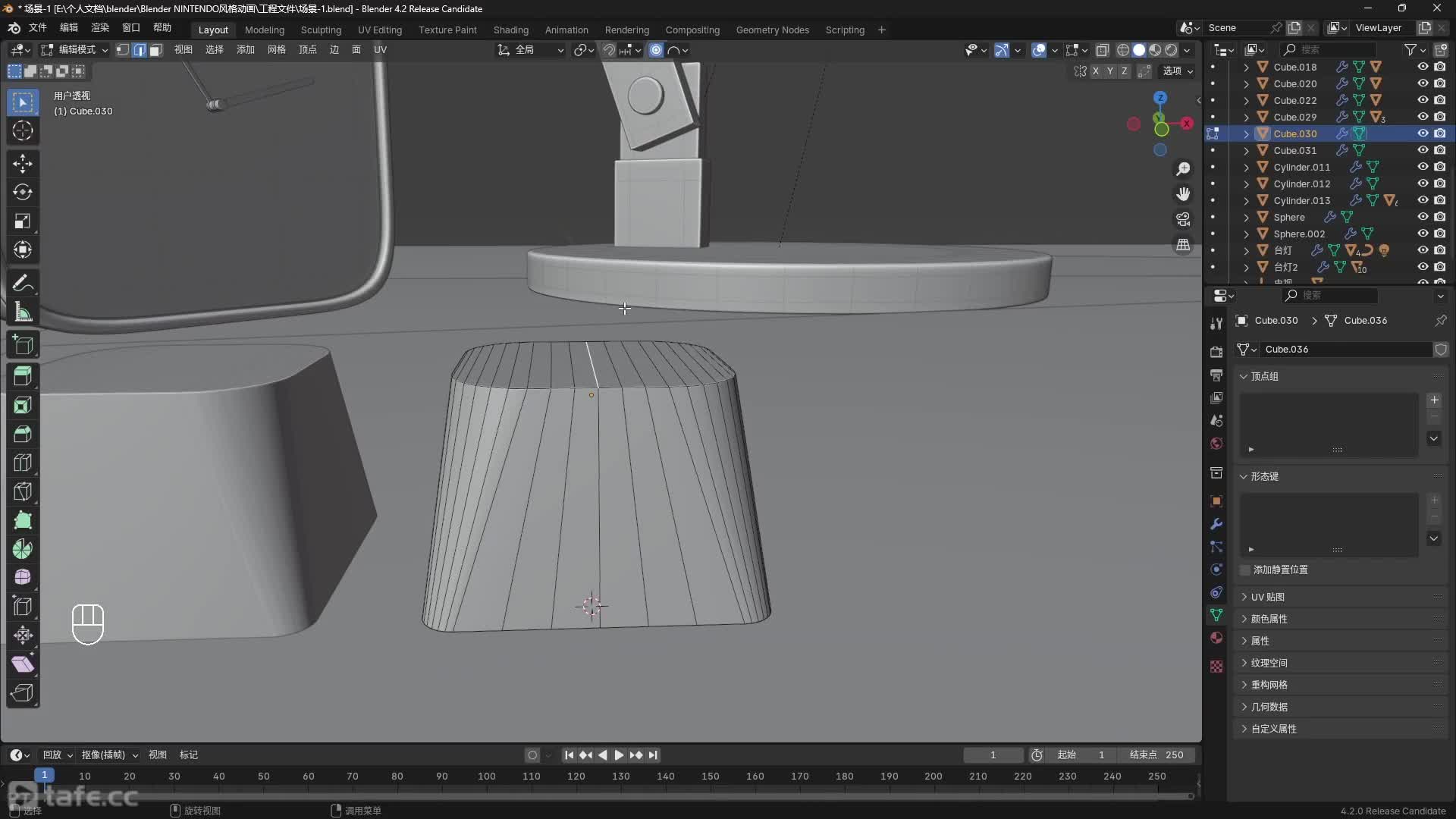Select the Move tool
The width and height of the screenshot is (1456, 819).
[x=23, y=163]
